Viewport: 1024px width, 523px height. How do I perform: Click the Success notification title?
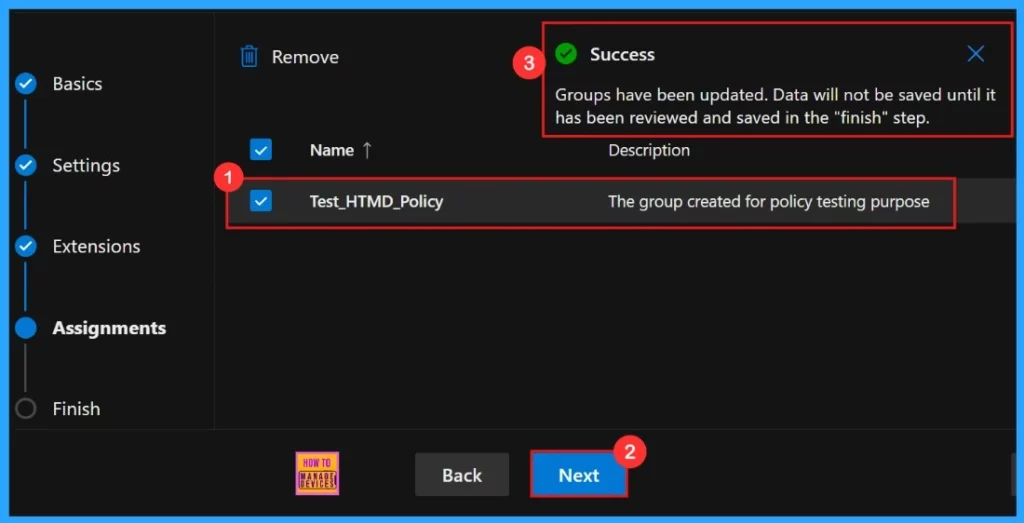pyautogui.click(x=622, y=54)
